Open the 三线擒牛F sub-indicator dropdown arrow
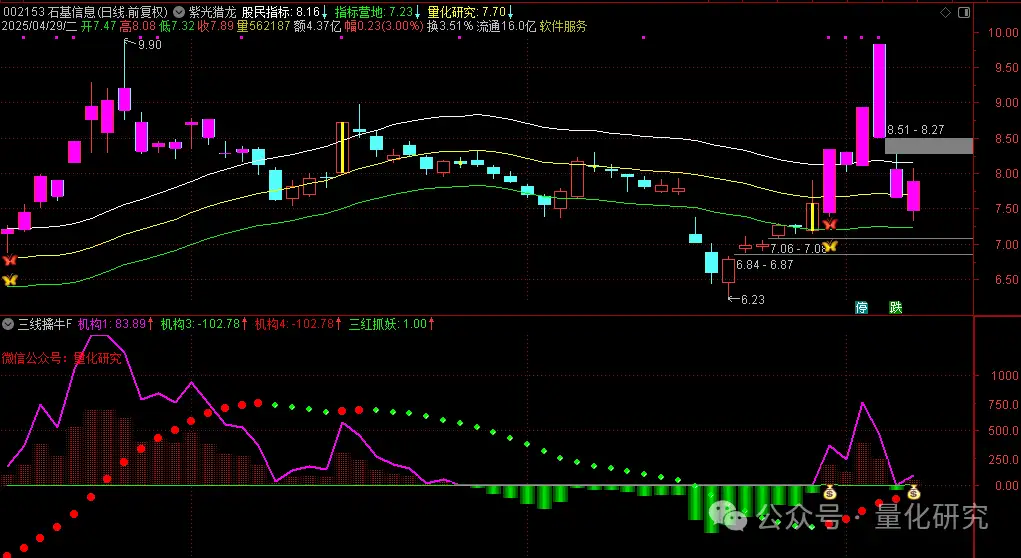Viewport: 1021px width, 558px height. 8,324
